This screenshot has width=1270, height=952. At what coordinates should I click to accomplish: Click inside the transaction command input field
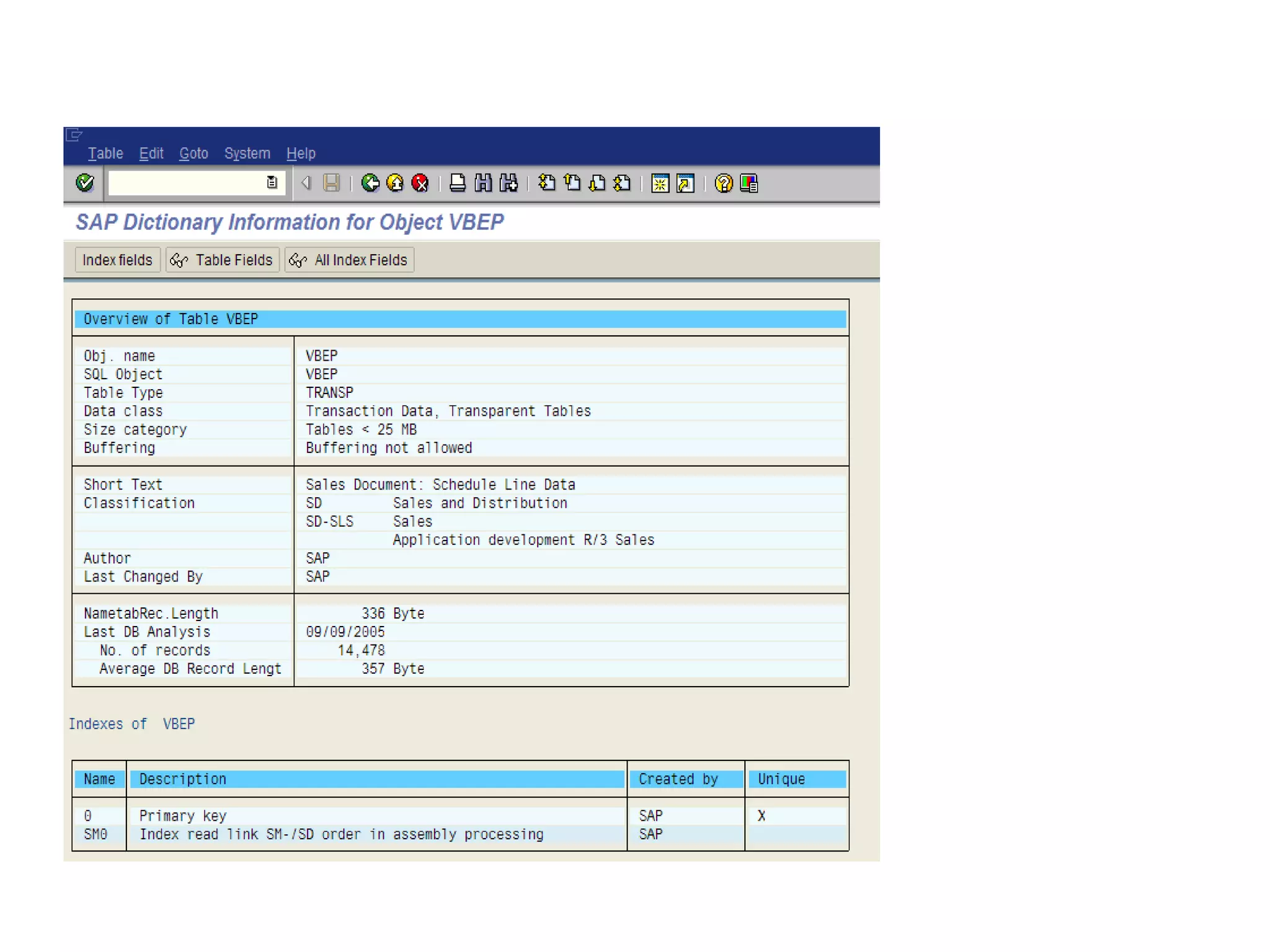pyautogui.click(x=186, y=183)
